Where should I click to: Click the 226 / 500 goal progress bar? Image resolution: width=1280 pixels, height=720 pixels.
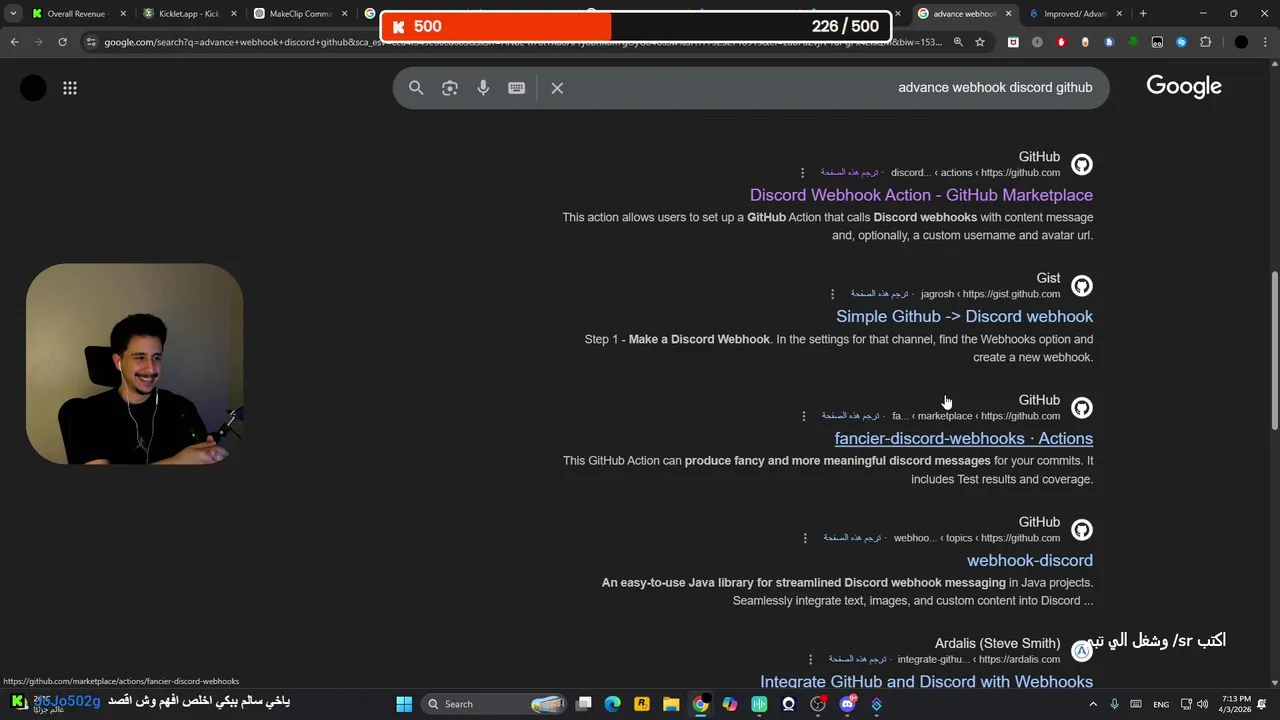(x=637, y=27)
